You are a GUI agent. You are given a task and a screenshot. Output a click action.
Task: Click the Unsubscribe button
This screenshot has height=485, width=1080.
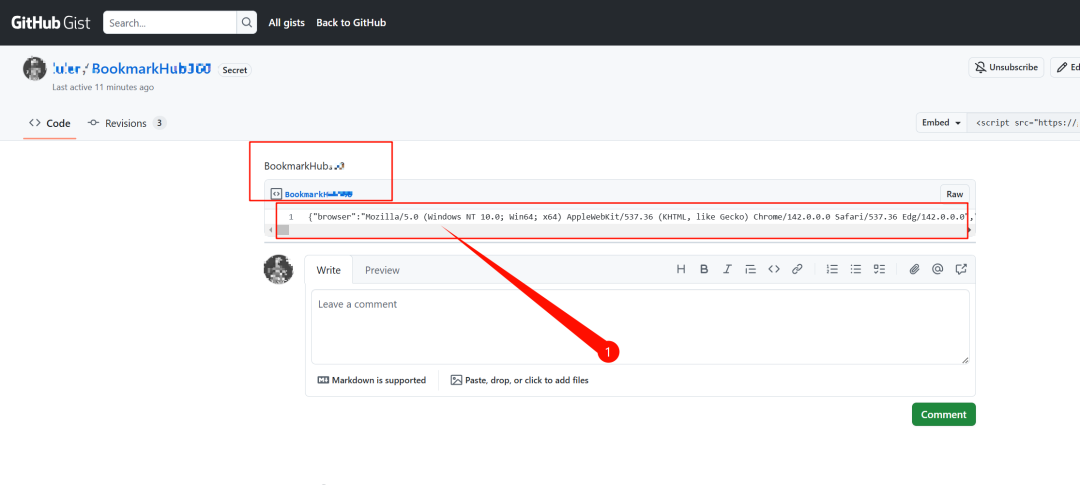point(1006,67)
